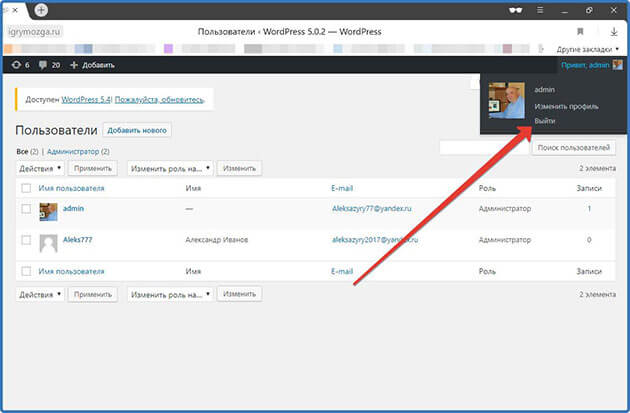Screen dimensions: 630x413
Task: Click the Aleksazyry77@yandex.ru email link
Action: [372, 208]
